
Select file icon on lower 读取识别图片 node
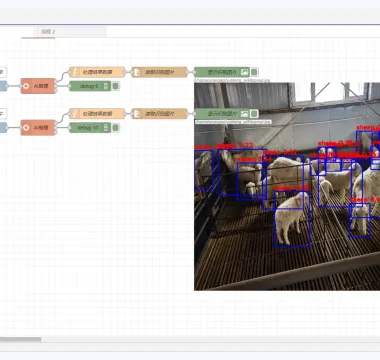(137, 114)
